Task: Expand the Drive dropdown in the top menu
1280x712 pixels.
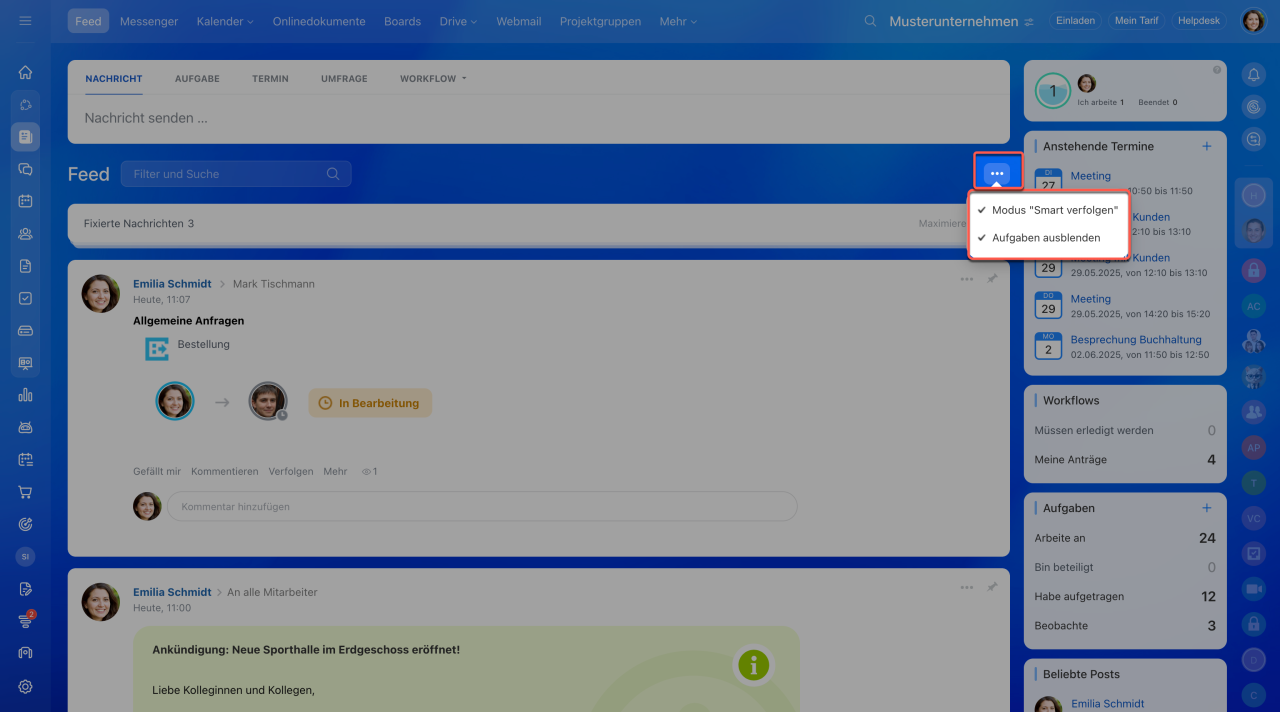Action: click(458, 21)
